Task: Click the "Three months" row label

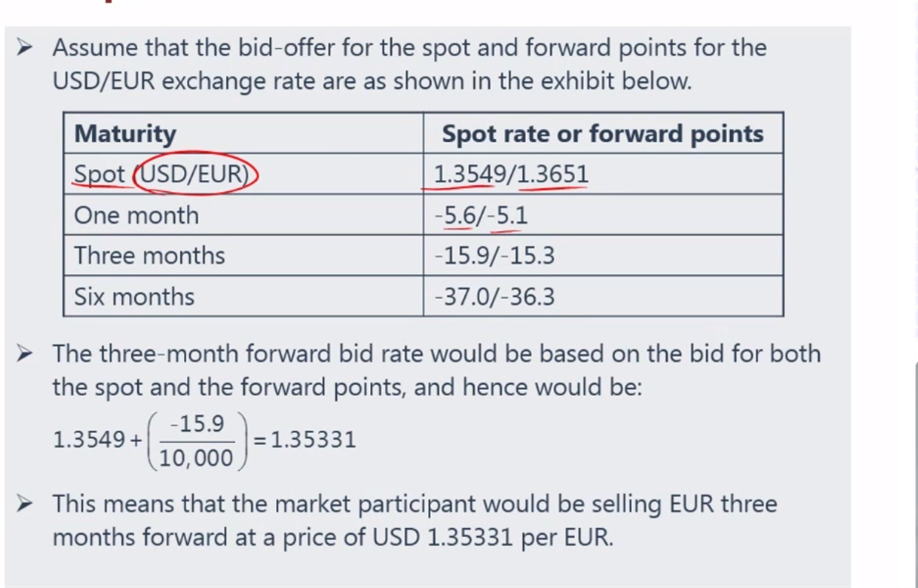Action: pyautogui.click(x=149, y=256)
